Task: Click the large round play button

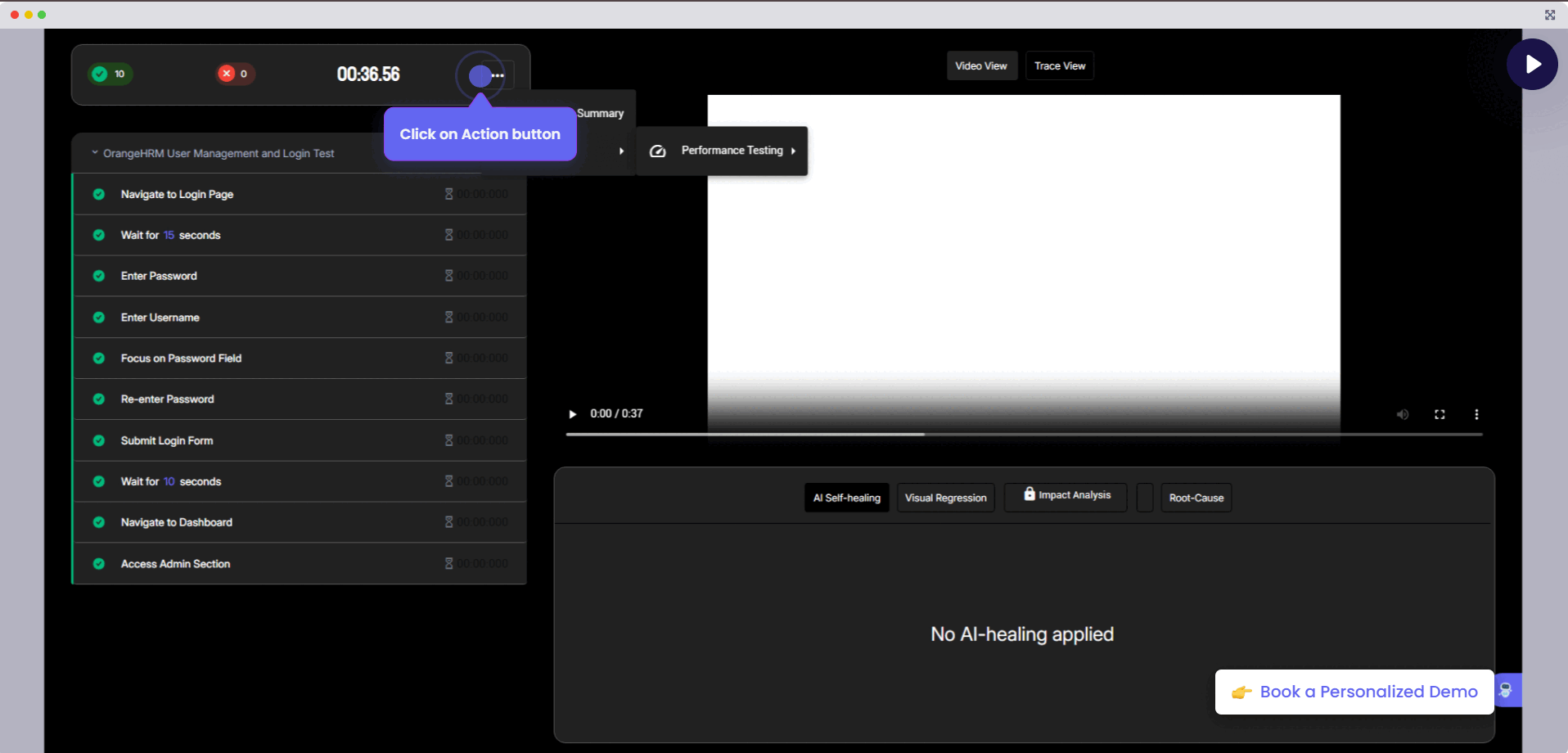Action: 1531,65
